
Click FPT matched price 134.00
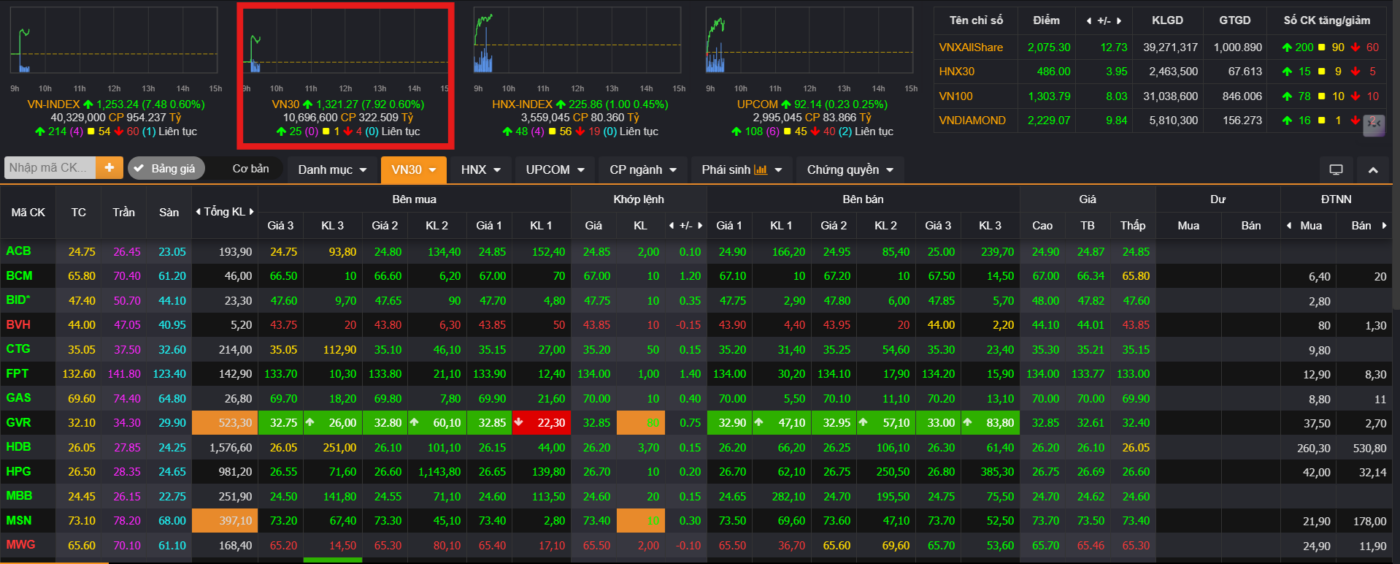point(596,373)
